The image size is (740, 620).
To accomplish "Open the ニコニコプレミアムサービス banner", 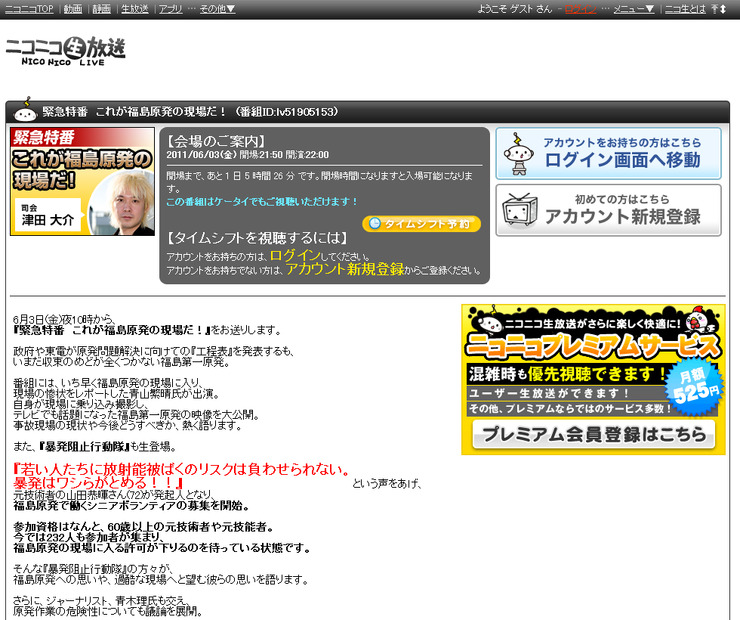I will pos(593,379).
